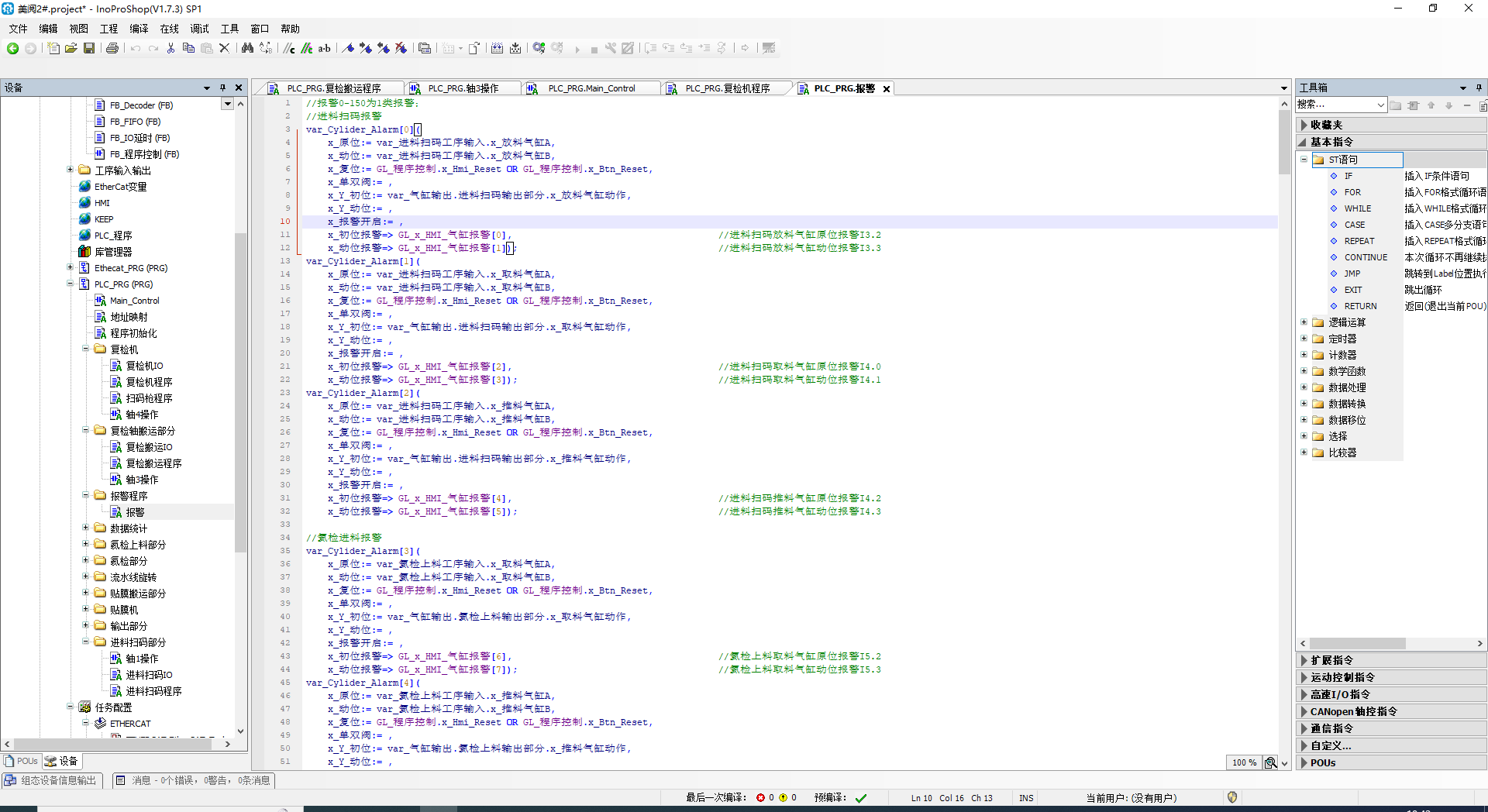Open Find with binoculars icon
1488x812 pixels.
[x=247, y=48]
